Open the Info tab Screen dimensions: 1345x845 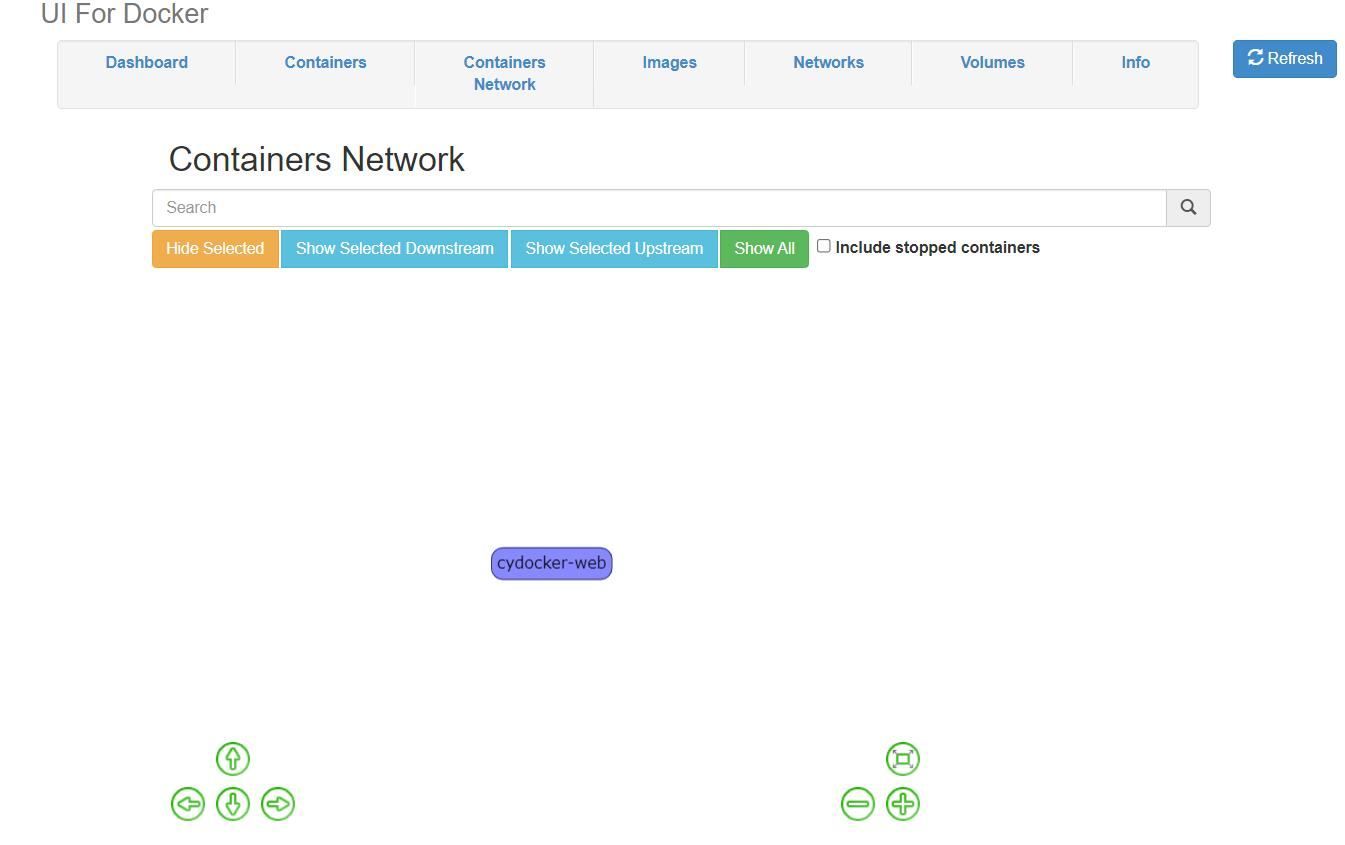[x=1136, y=62]
